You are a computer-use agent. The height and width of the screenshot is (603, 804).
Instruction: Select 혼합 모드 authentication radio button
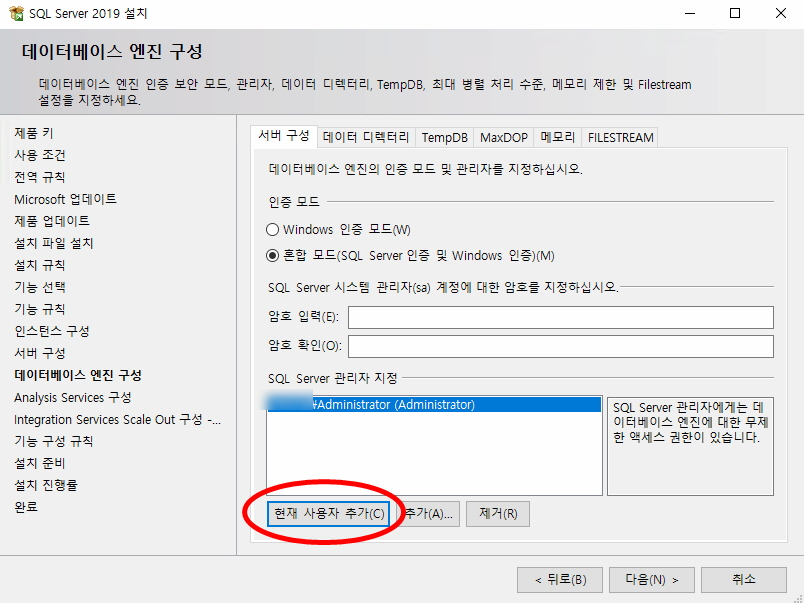click(x=272, y=255)
